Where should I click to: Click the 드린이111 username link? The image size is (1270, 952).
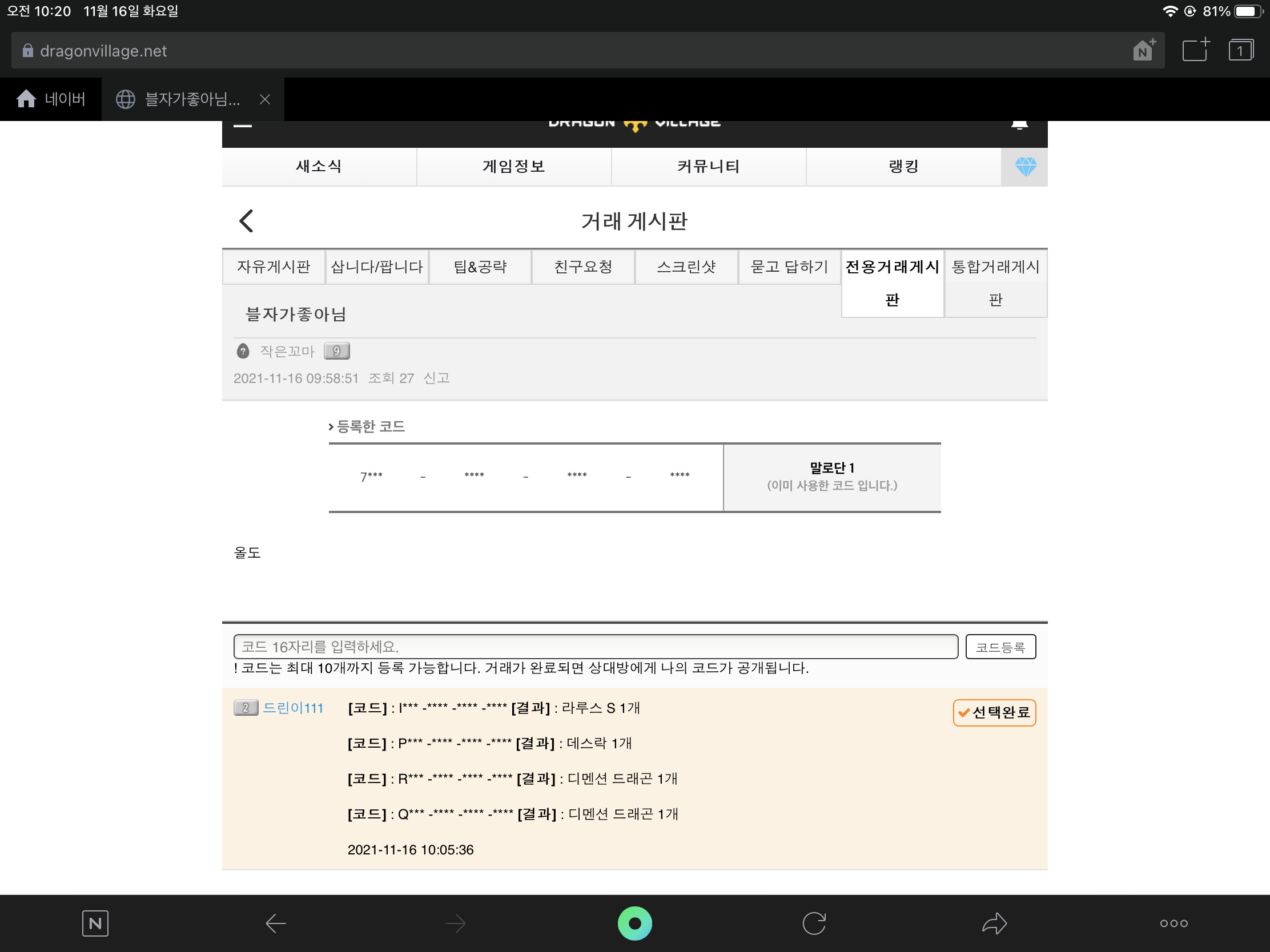click(x=293, y=708)
